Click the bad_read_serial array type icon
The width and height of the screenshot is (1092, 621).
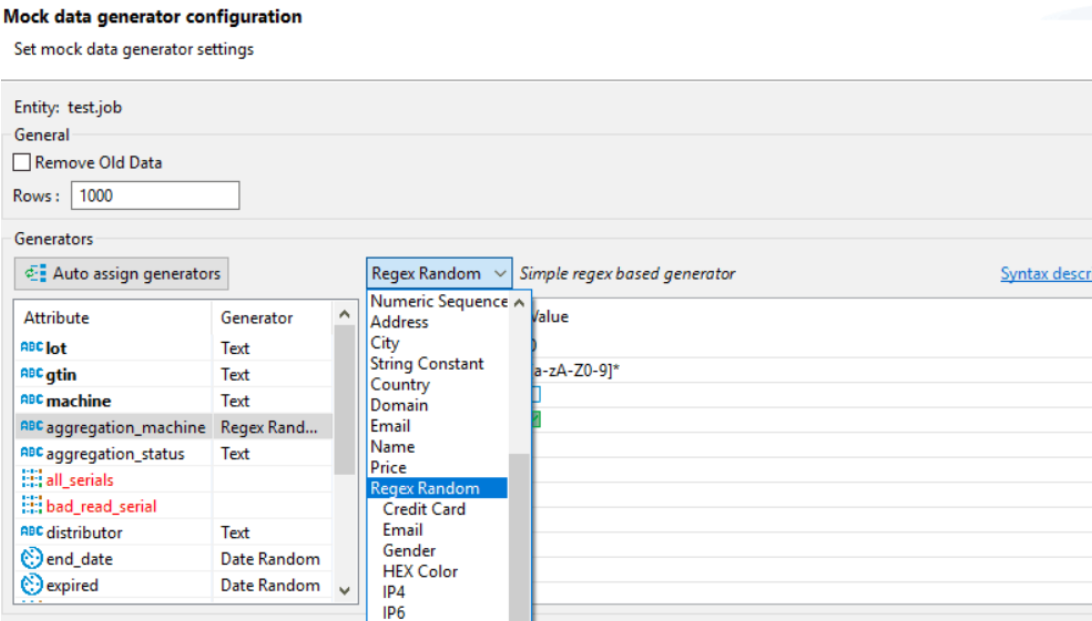31,506
